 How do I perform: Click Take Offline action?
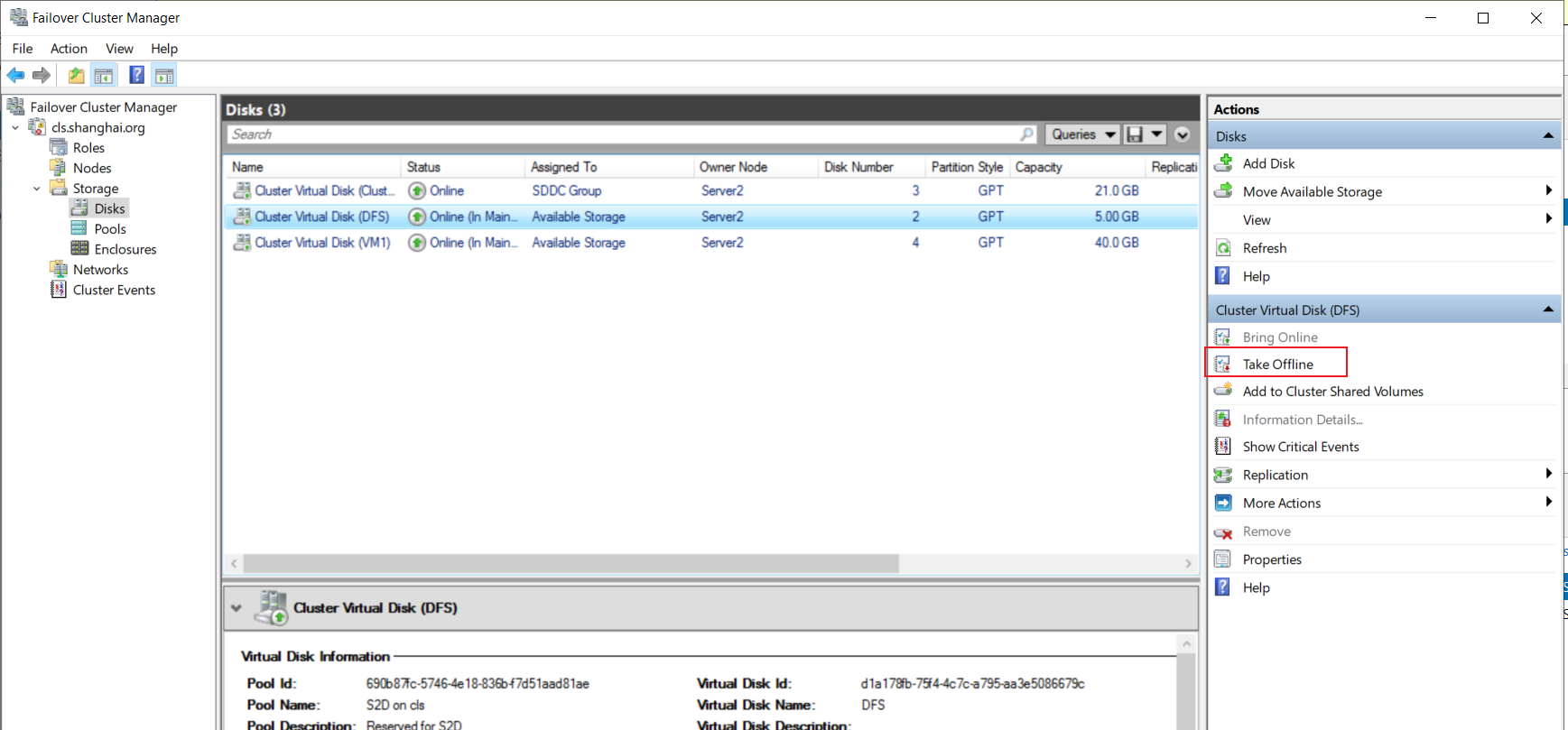coord(1277,365)
